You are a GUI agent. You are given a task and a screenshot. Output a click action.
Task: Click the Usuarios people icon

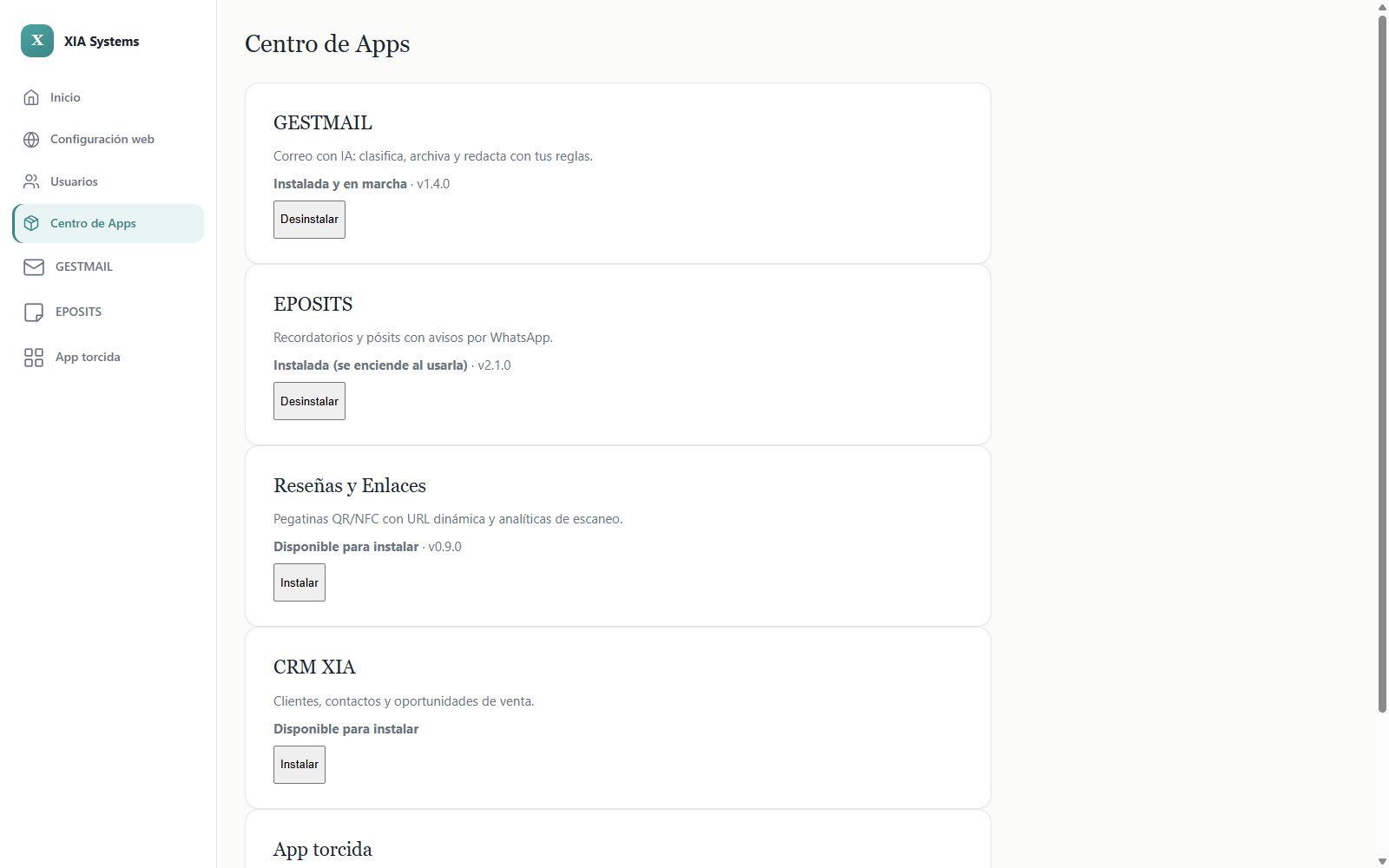click(31, 181)
